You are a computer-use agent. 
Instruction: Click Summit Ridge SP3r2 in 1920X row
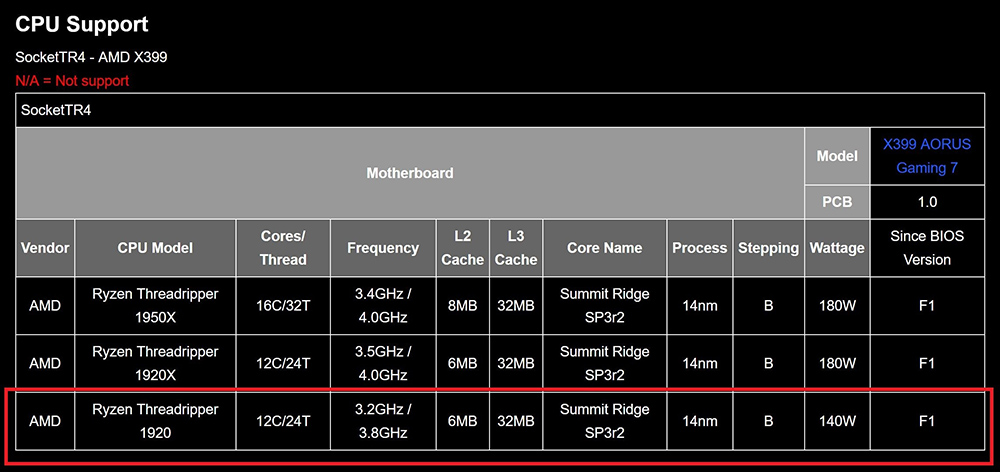pos(605,364)
